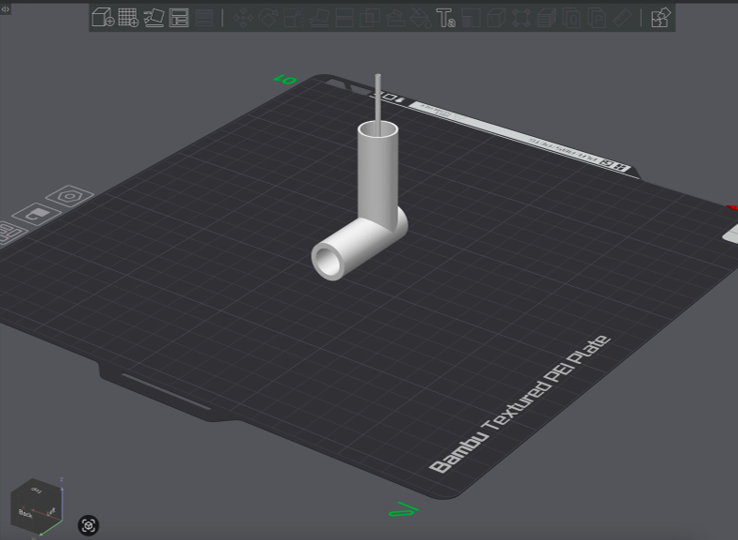Click the Add object cube icon
The height and width of the screenshot is (540, 738).
102,17
